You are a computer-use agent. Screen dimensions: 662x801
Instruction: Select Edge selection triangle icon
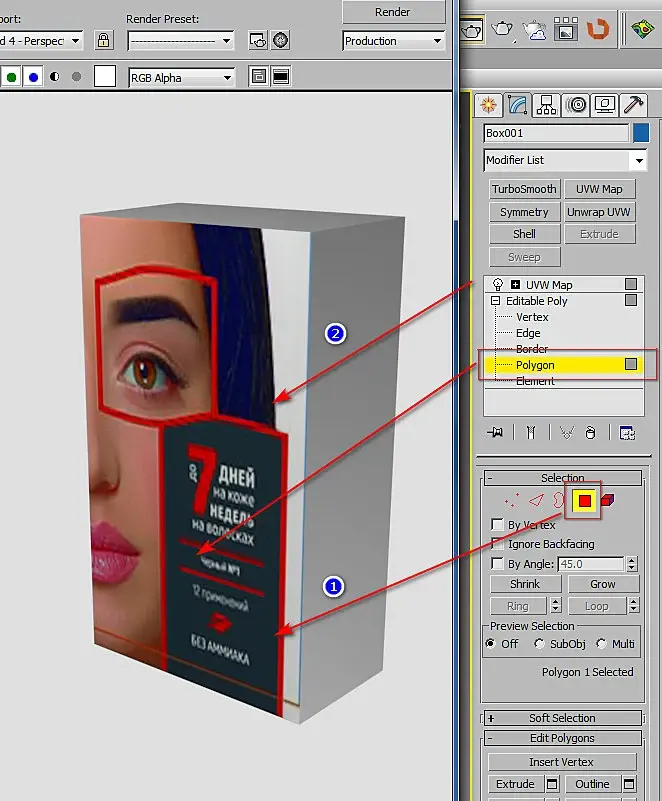click(536, 501)
